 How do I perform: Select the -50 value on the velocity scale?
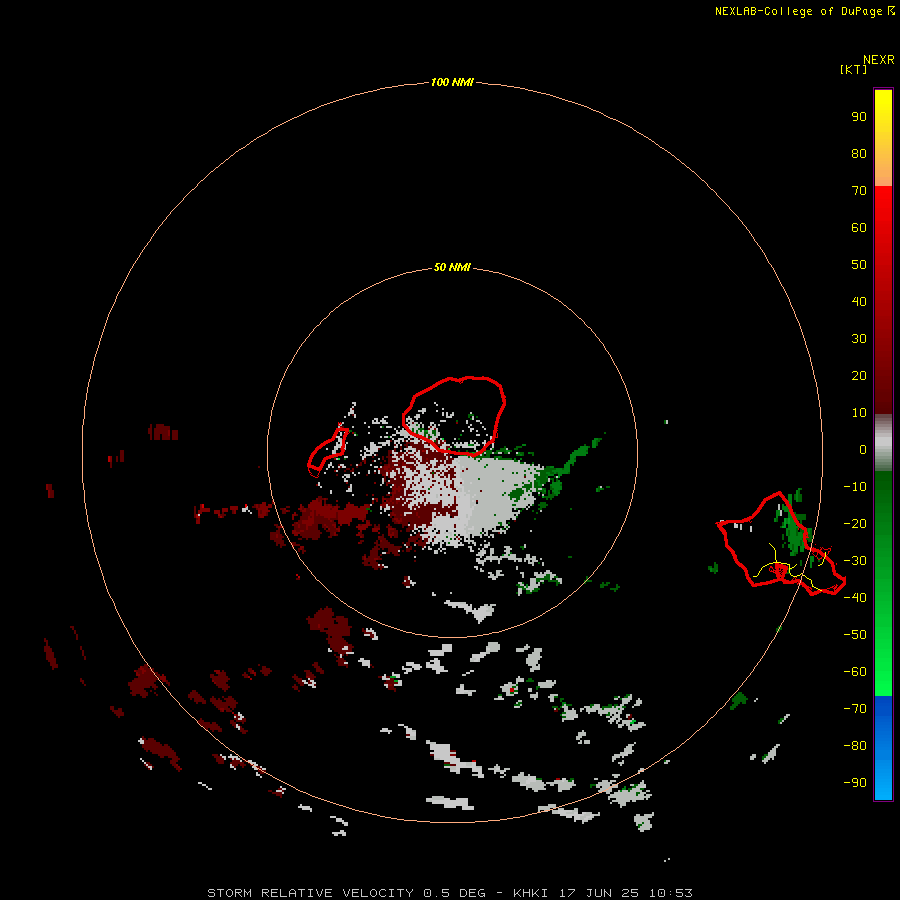855,635
